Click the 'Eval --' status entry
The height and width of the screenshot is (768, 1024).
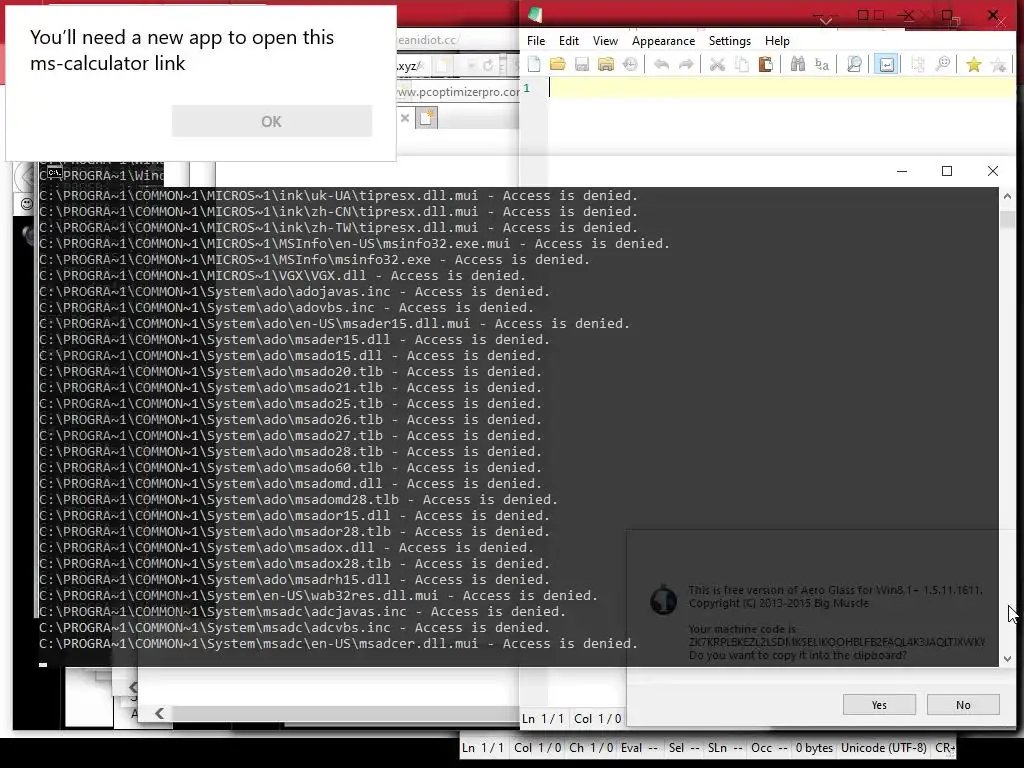[x=639, y=748]
